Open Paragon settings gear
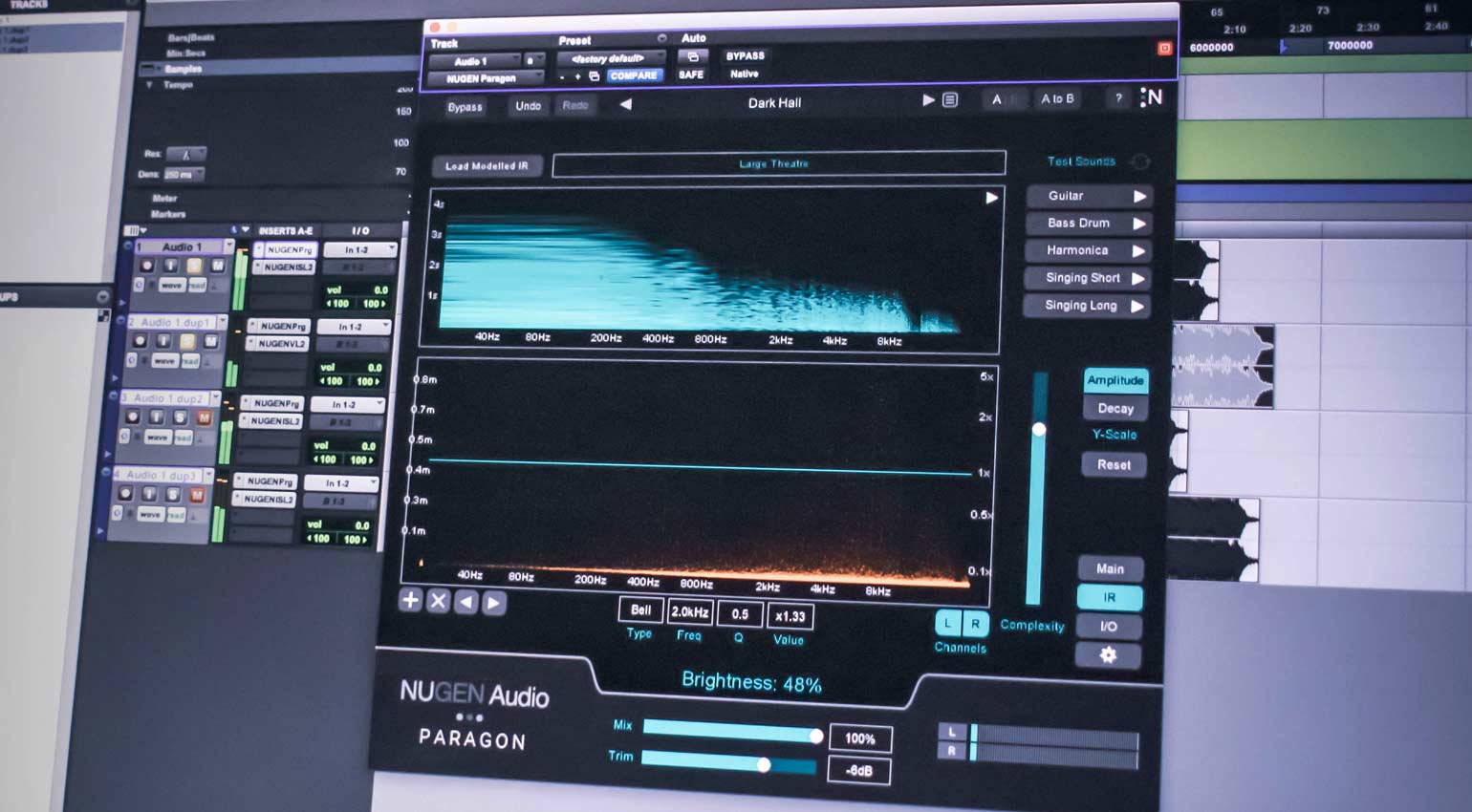The image size is (1472, 812). coord(1108,655)
